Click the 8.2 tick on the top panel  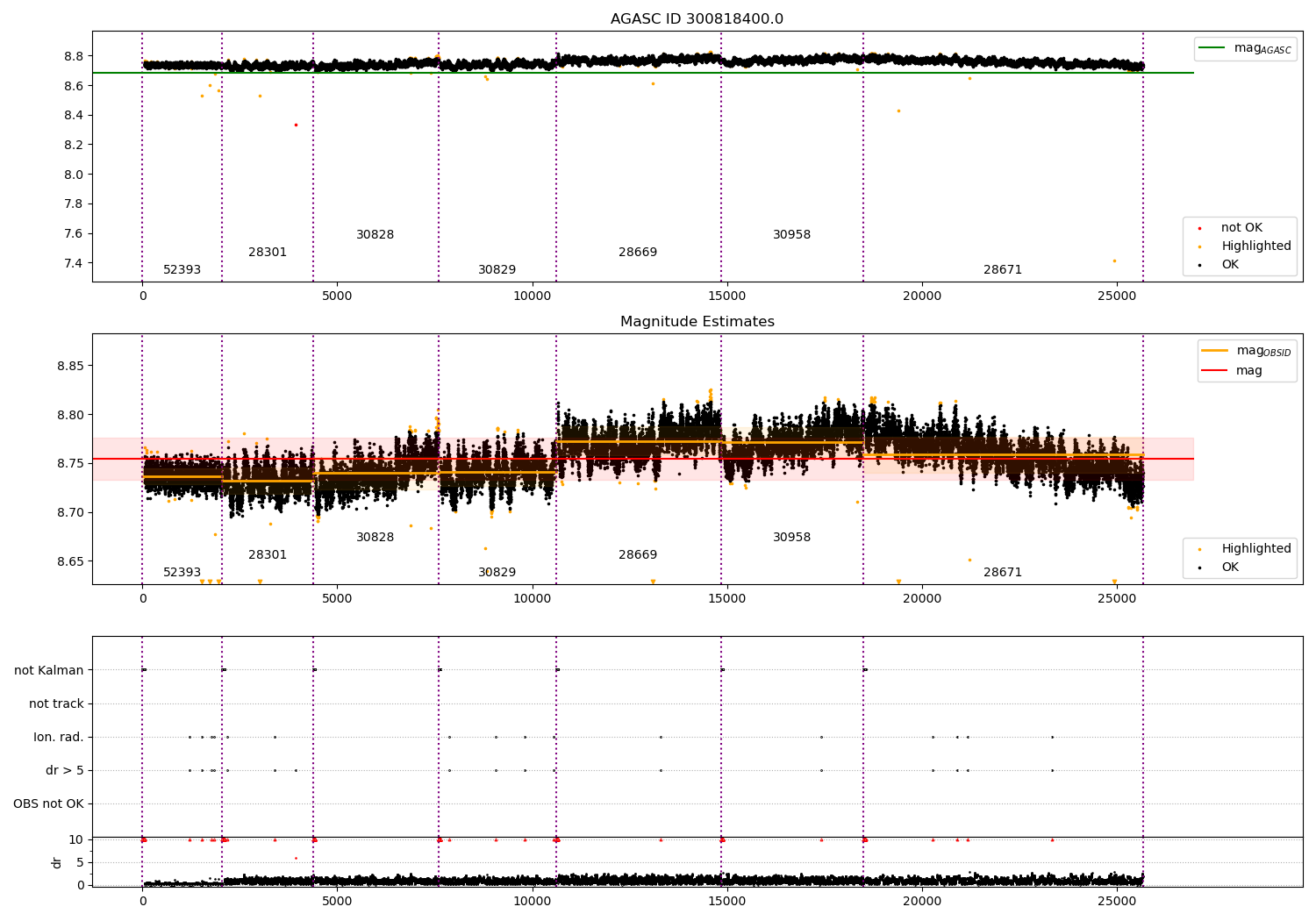[73, 145]
